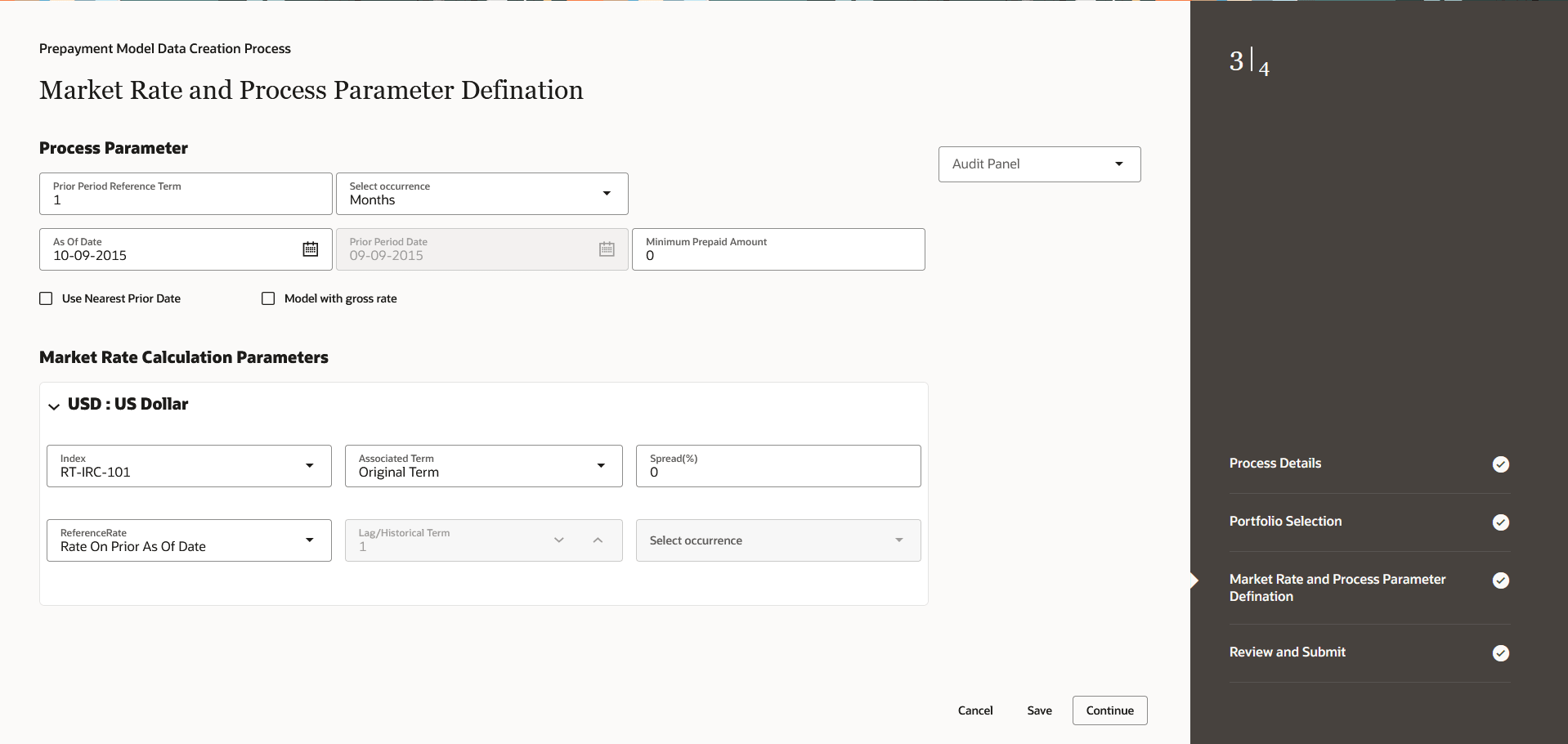The image size is (1568, 744).
Task: Click the decrement arrow on Lag/Historical Term
Action: pyautogui.click(x=559, y=540)
